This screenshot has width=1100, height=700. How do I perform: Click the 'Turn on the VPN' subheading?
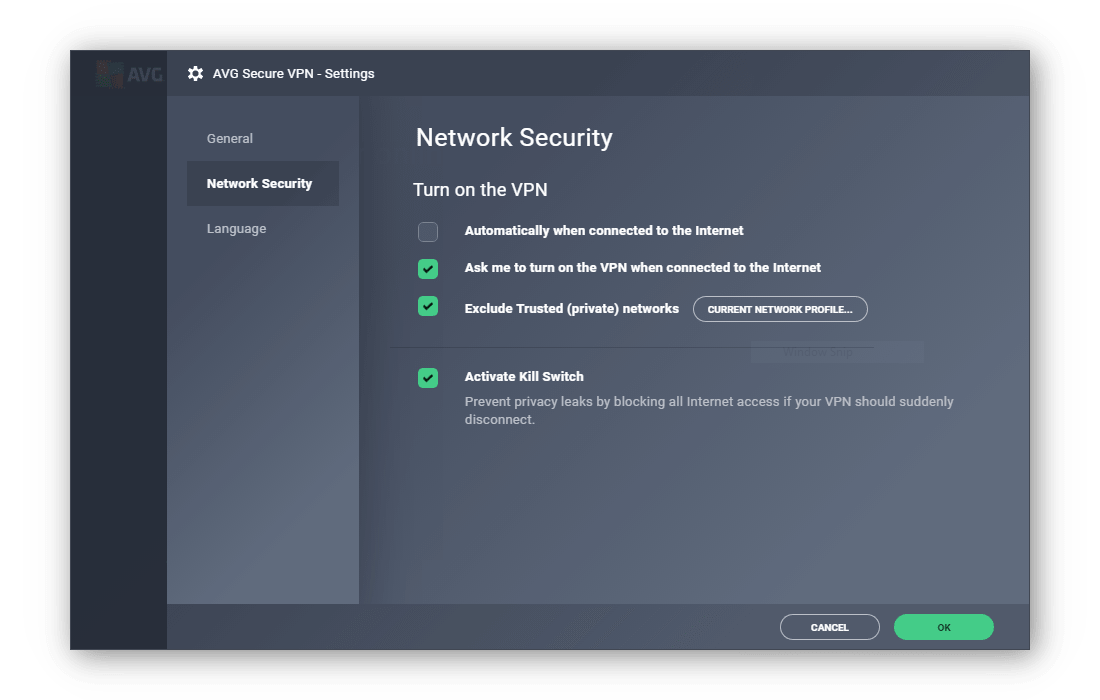point(480,190)
